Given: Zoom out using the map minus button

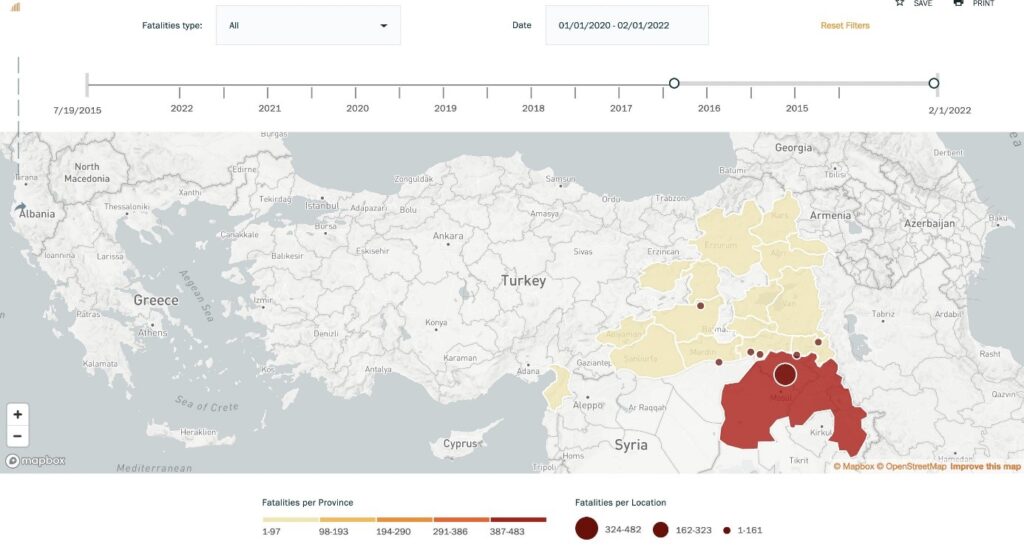Looking at the screenshot, I should tap(18, 436).
